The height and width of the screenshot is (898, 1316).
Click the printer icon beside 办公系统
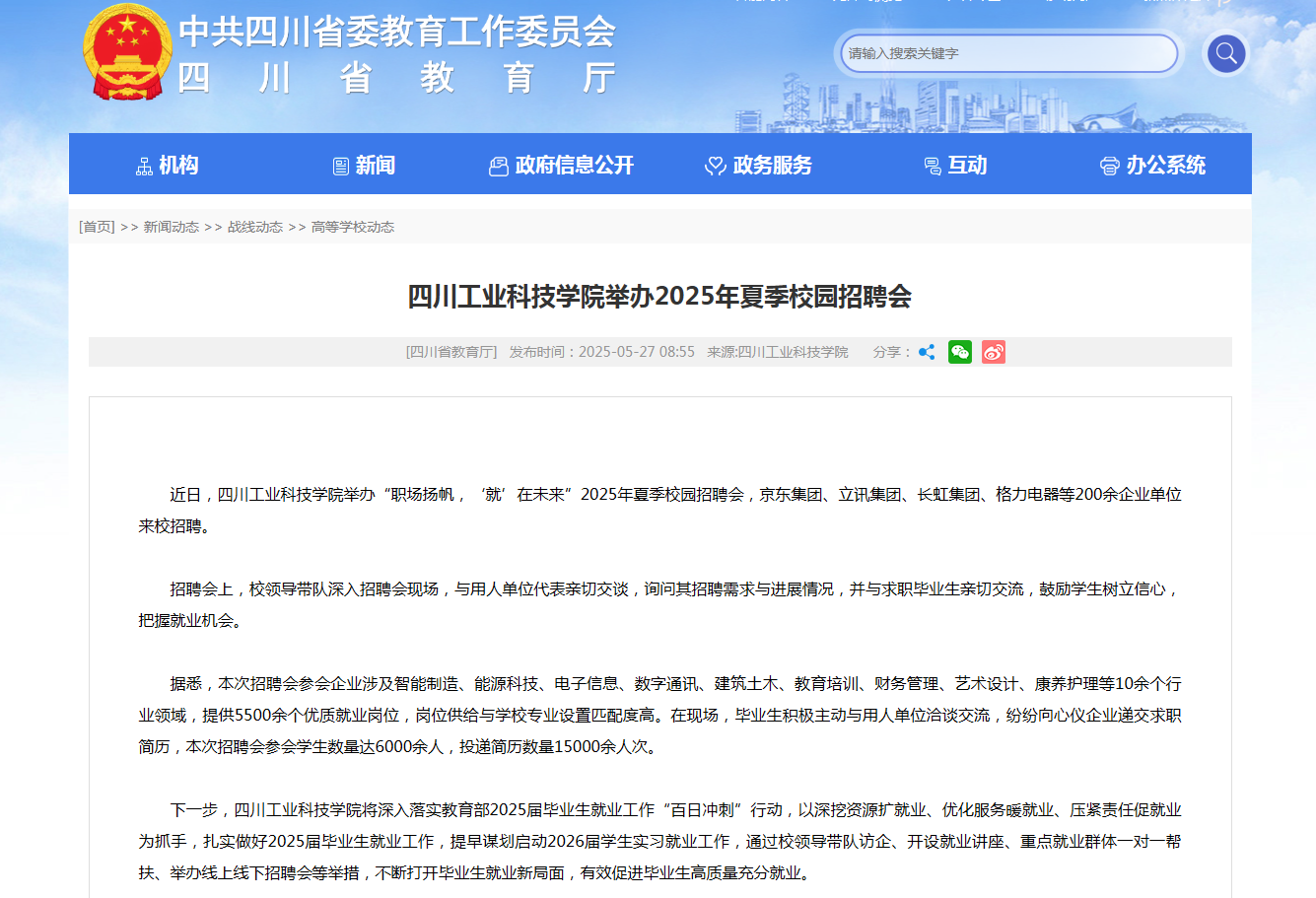(x=1110, y=167)
